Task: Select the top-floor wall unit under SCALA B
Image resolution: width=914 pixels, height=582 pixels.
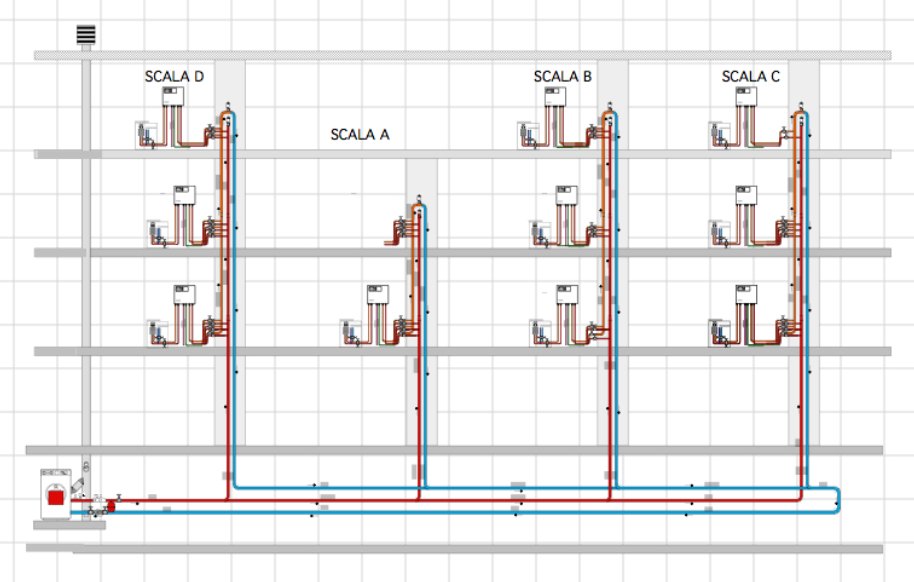Action: [555, 96]
